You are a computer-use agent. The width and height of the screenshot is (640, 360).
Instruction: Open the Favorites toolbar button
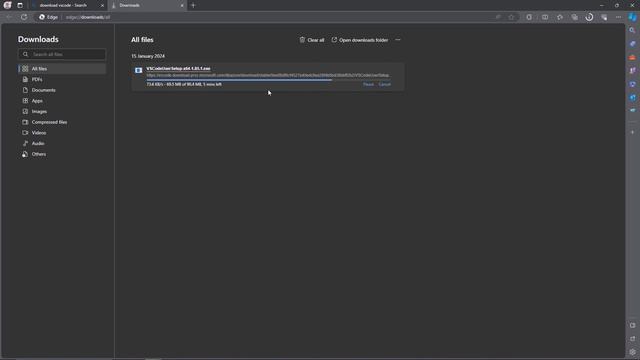click(x=560, y=17)
